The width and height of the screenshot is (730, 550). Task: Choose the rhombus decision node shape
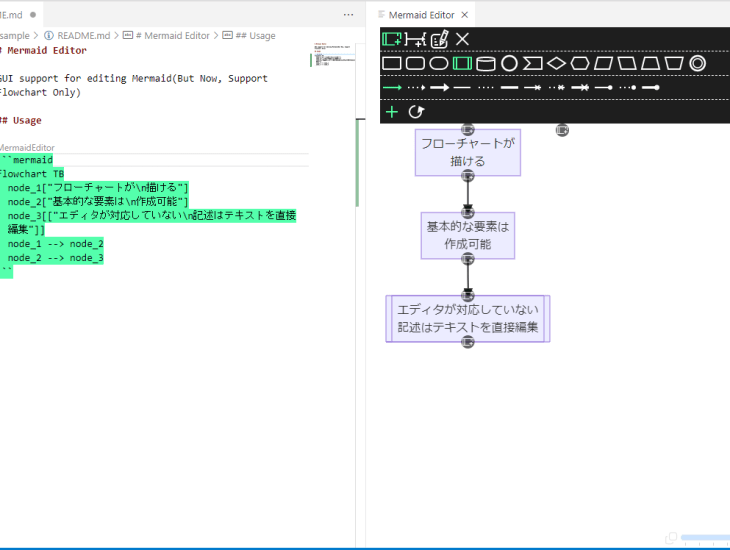(556, 64)
